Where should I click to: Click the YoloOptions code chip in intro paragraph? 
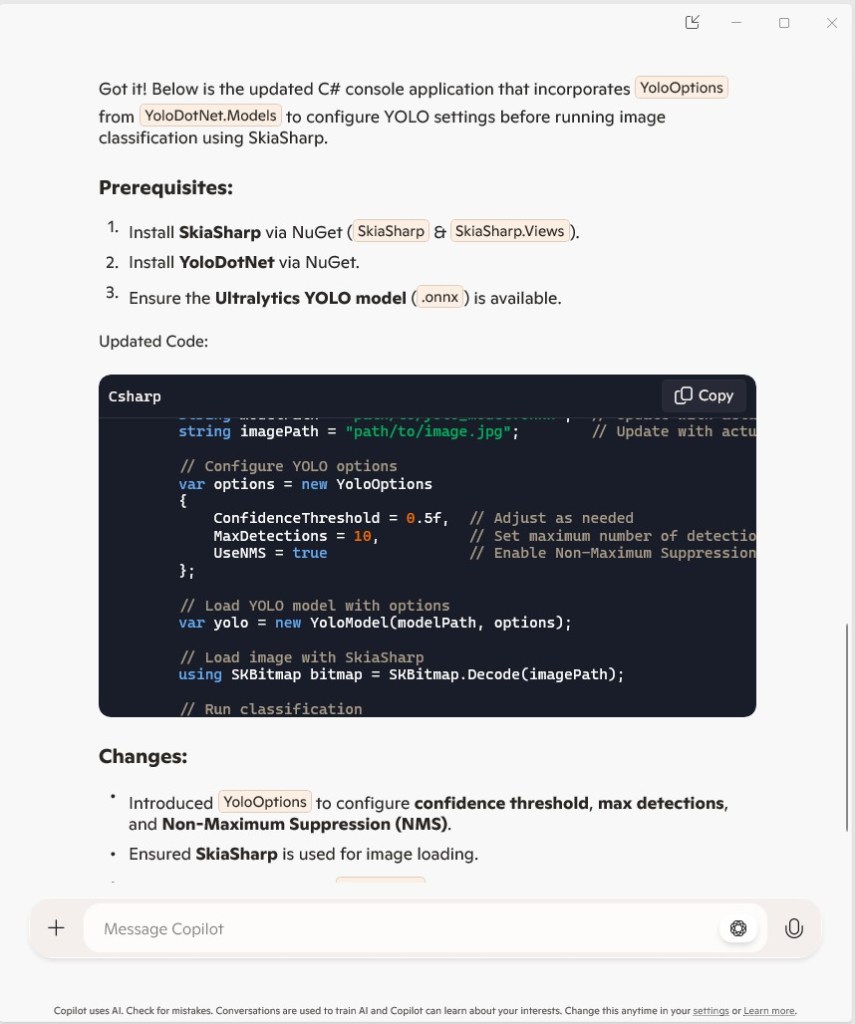pos(681,88)
